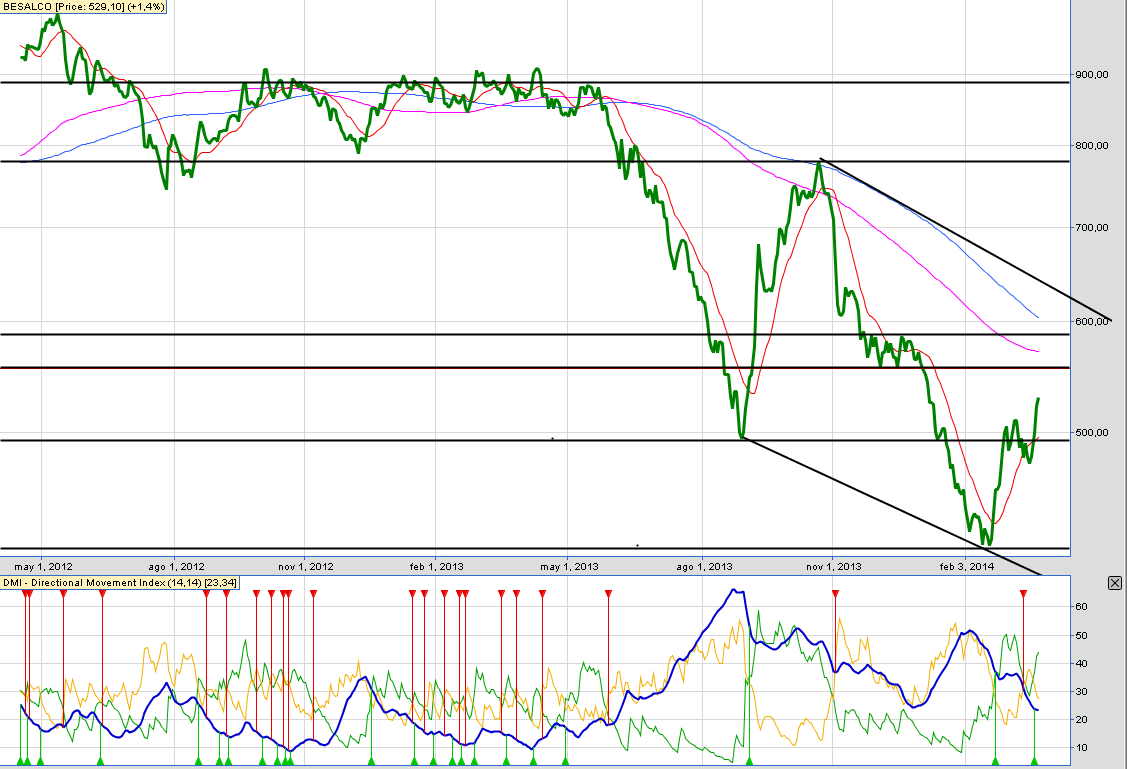
Task: Select the BESALCO price title label
Action: [x=83, y=6]
